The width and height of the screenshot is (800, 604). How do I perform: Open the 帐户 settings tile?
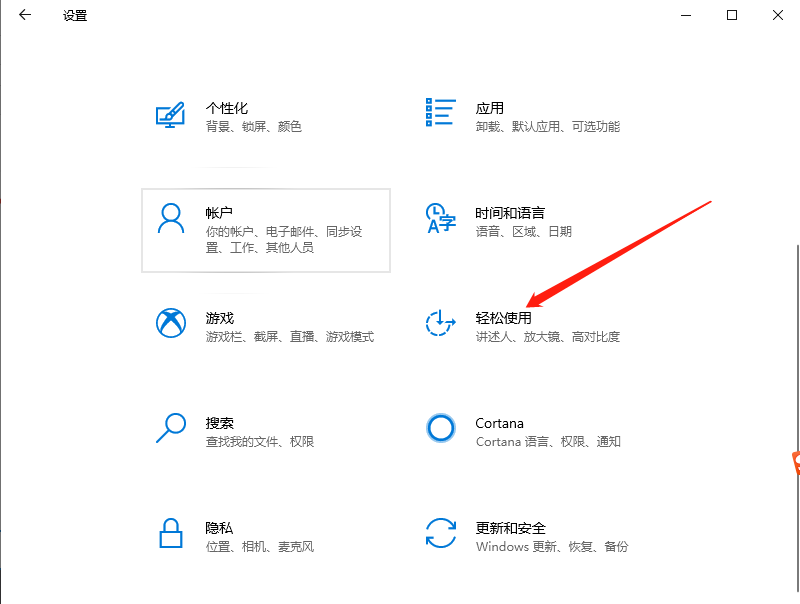click(x=265, y=230)
